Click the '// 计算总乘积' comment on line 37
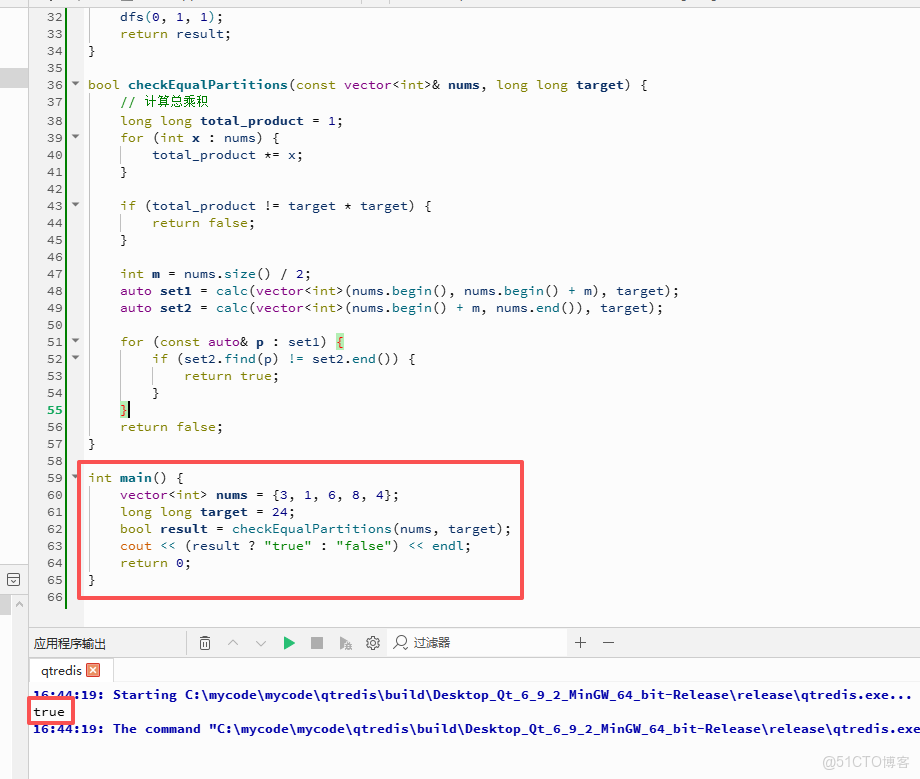The width and height of the screenshot is (920, 779). (164, 101)
